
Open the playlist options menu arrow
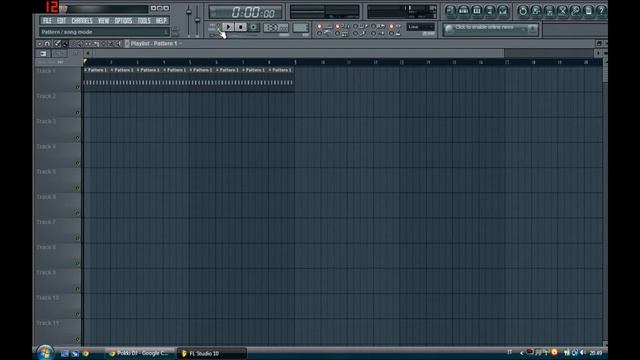[x=40, y=43]
